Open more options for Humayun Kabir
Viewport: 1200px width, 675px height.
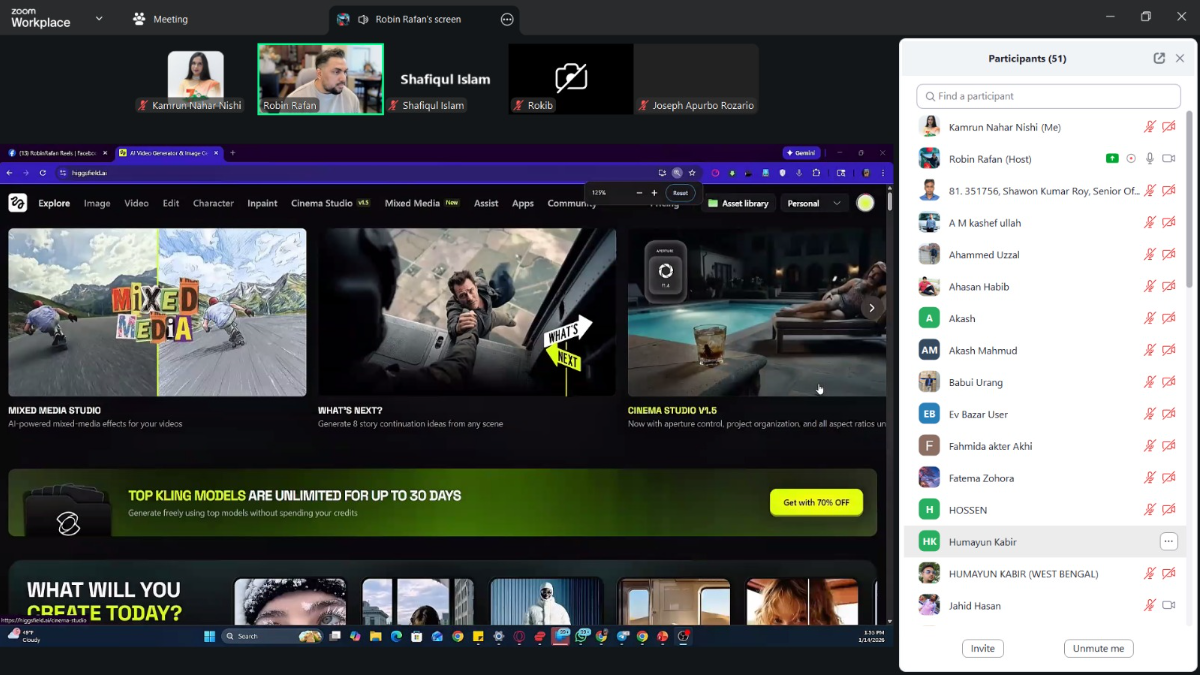(1168, 542)
